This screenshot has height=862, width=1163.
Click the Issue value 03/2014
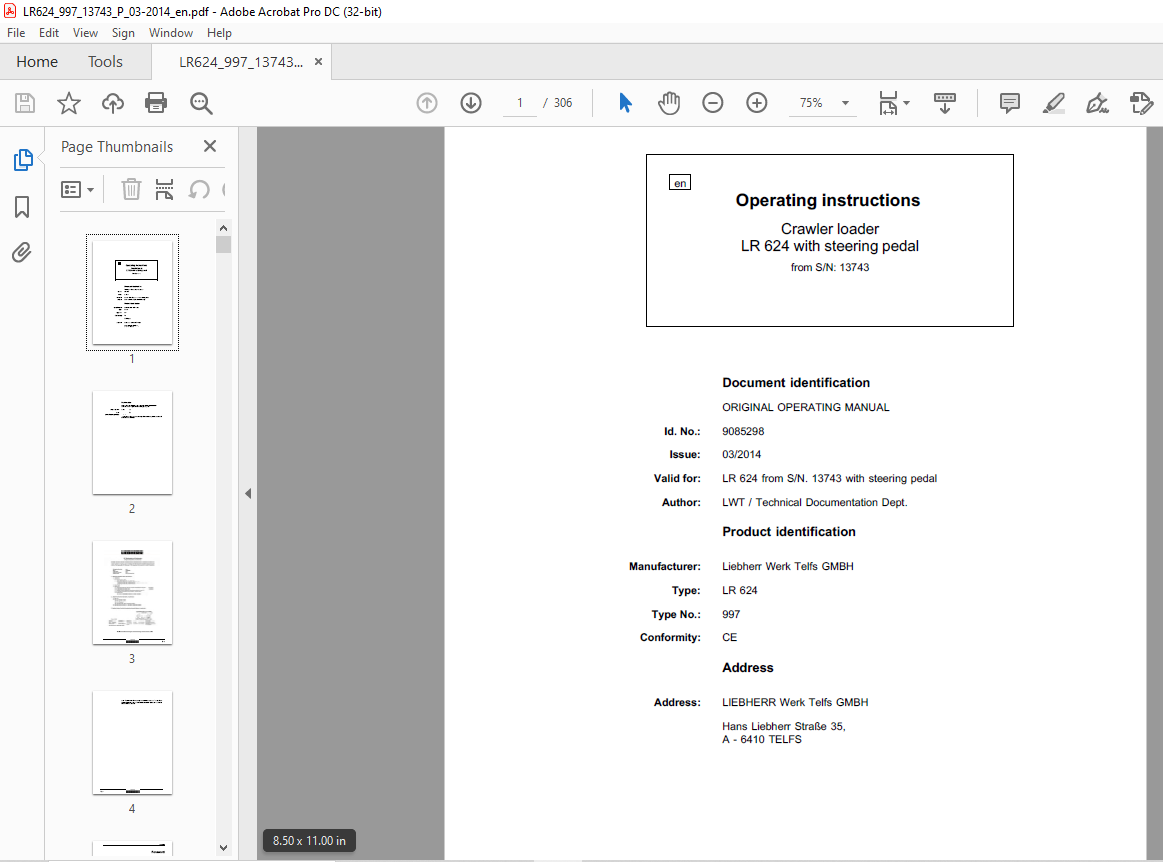click(742, 454)
